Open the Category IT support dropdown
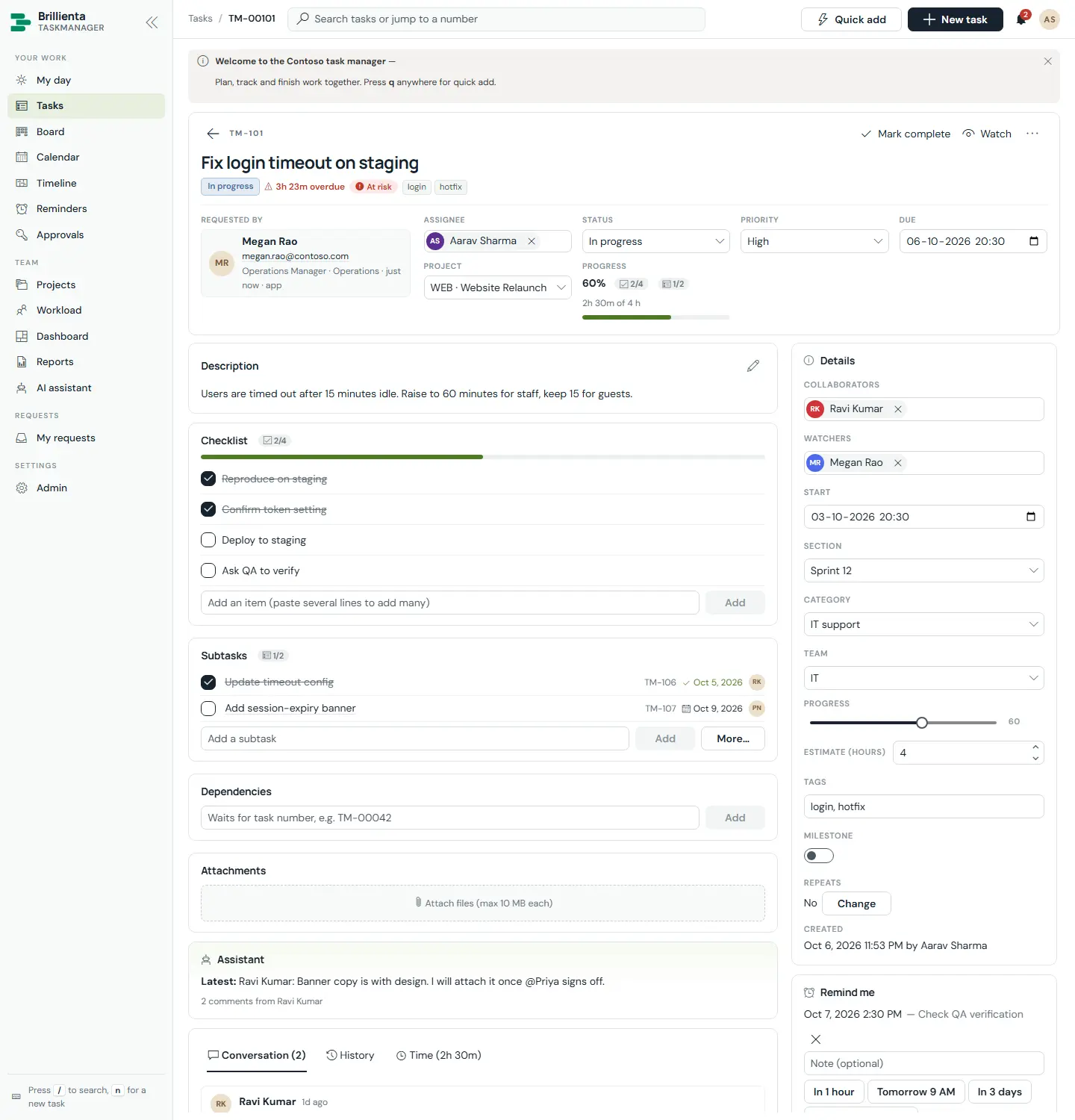The height and width of the screenshot is (1120, 1075). point(923,624)
